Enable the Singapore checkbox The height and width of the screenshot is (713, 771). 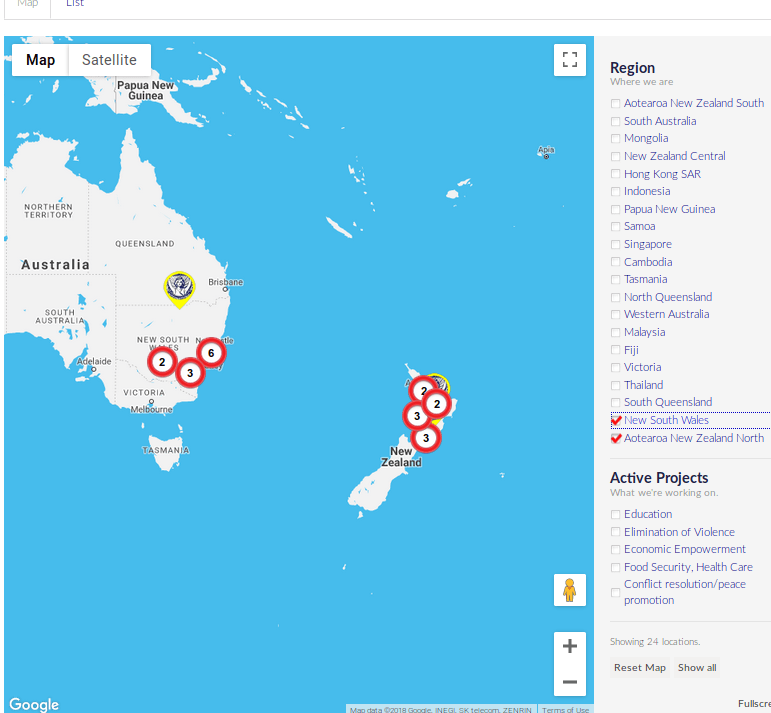[615, 244]
